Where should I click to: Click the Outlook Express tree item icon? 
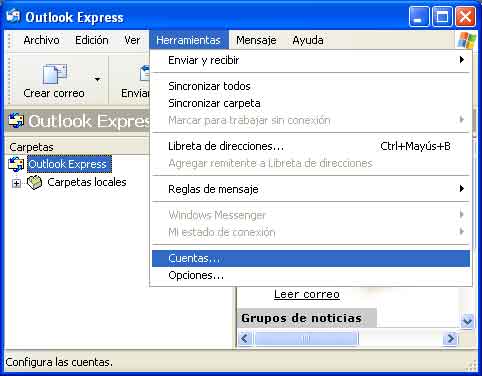[x=16, y=164]
